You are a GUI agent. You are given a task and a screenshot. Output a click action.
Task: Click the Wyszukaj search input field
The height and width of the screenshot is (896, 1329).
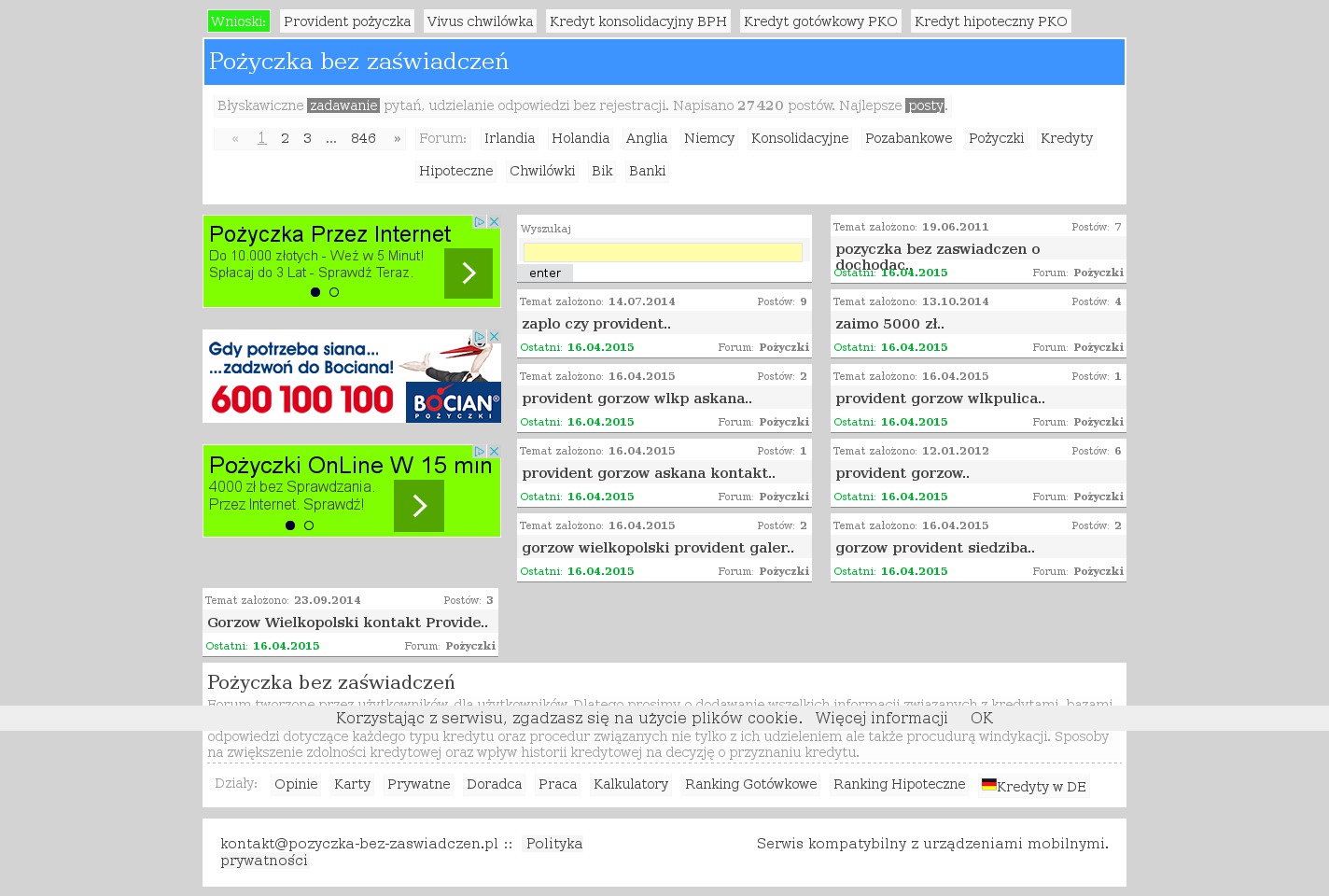point(663,253)
